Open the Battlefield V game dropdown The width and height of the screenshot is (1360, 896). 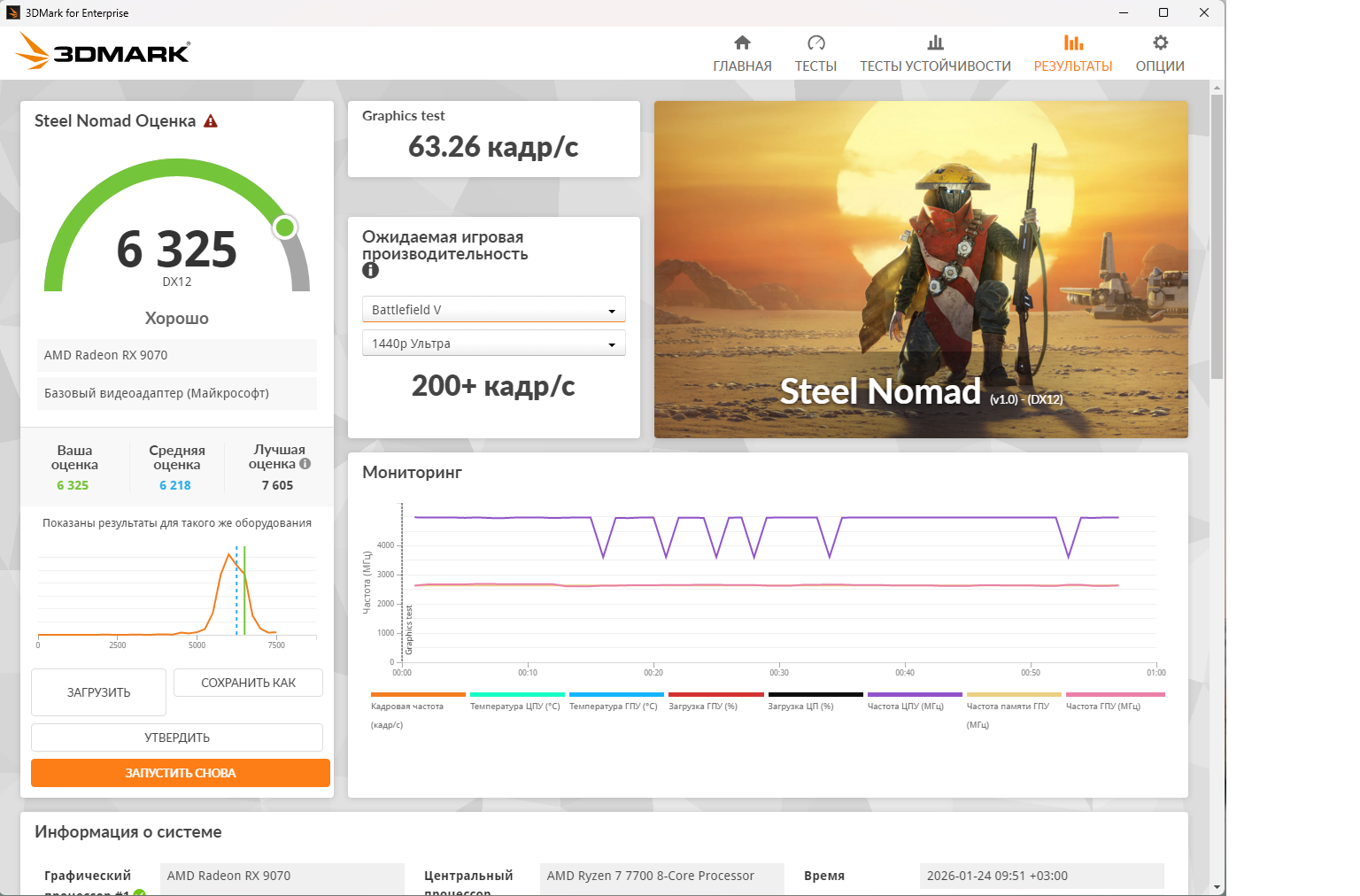tap(494, 309)
